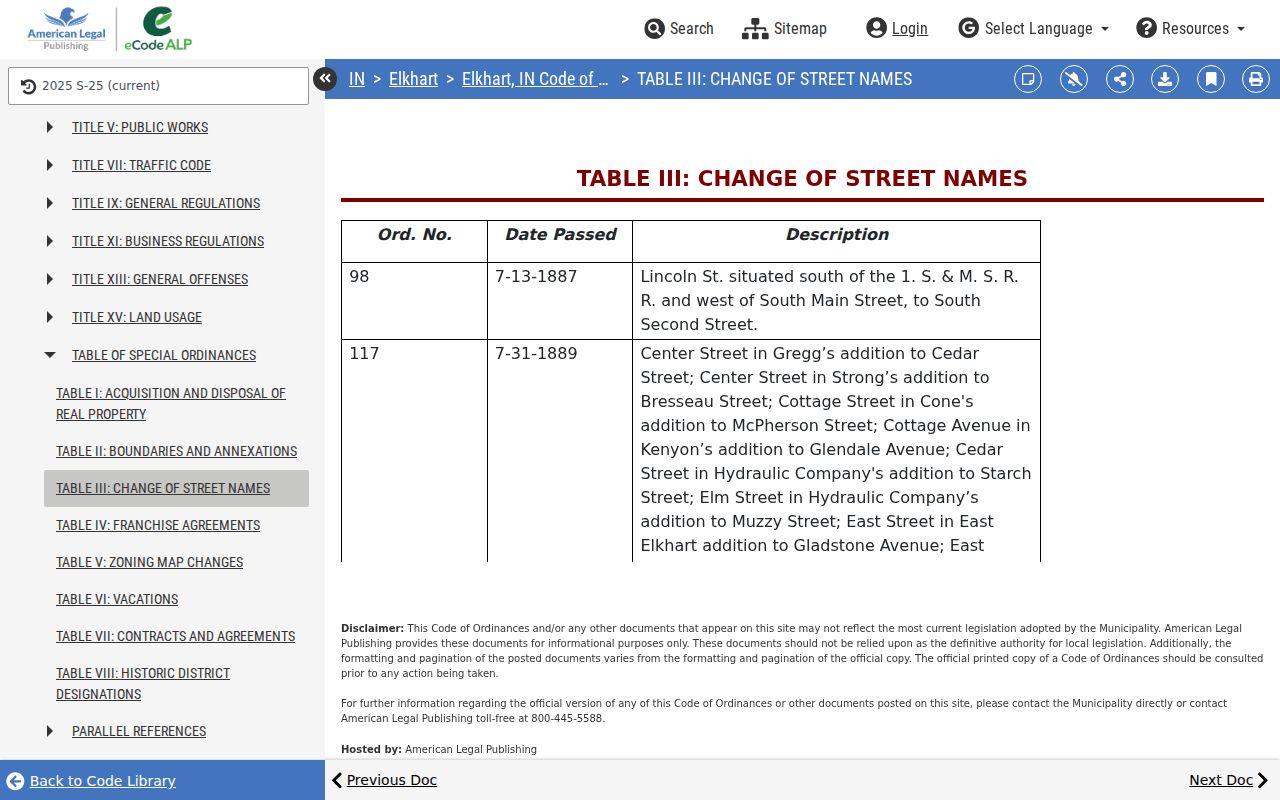
Task: Collapse the sidebar with double-chevron button
Action: [x=325, y=79]
